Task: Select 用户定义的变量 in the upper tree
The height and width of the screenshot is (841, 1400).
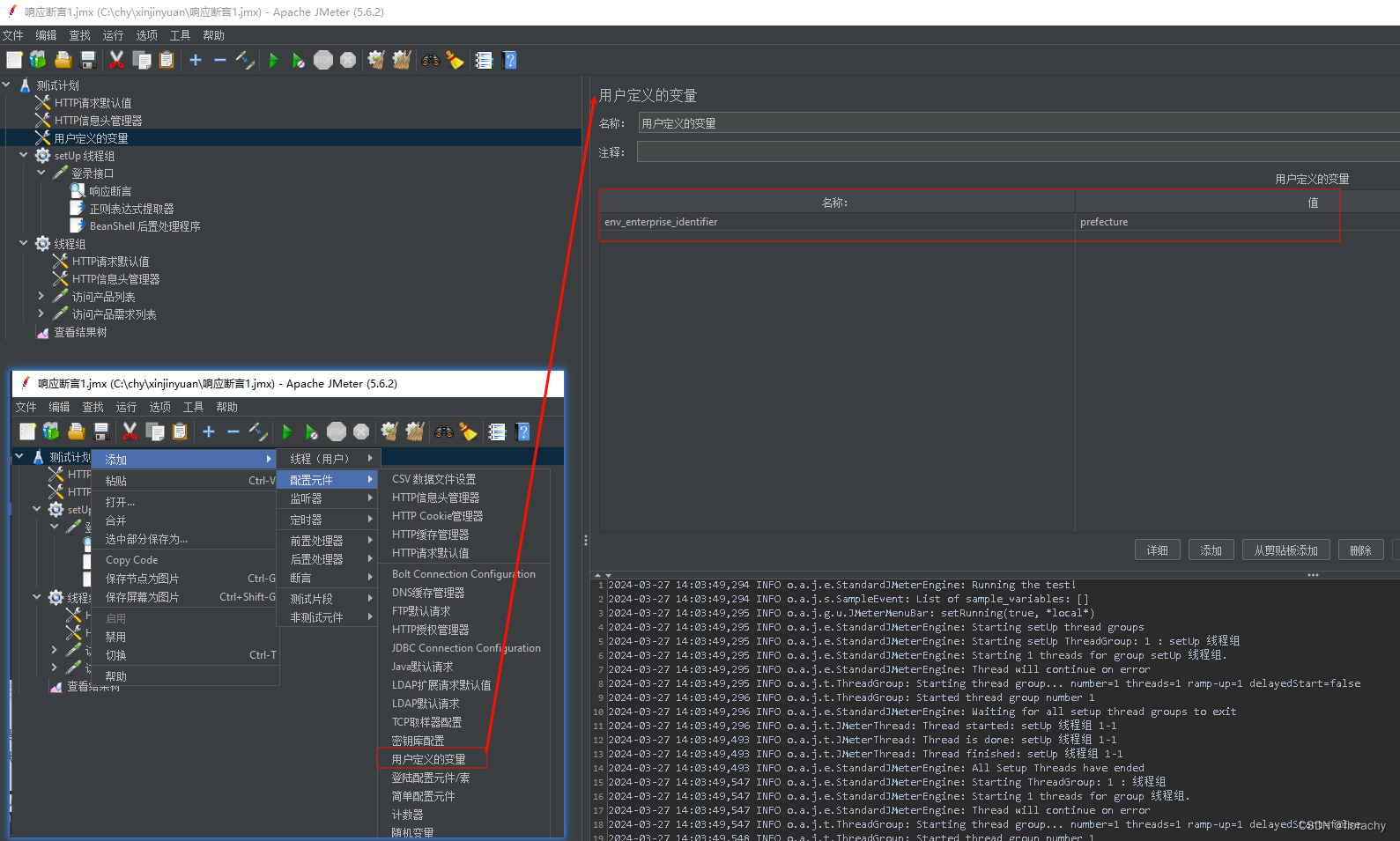Action: click(x=91, y=138)
